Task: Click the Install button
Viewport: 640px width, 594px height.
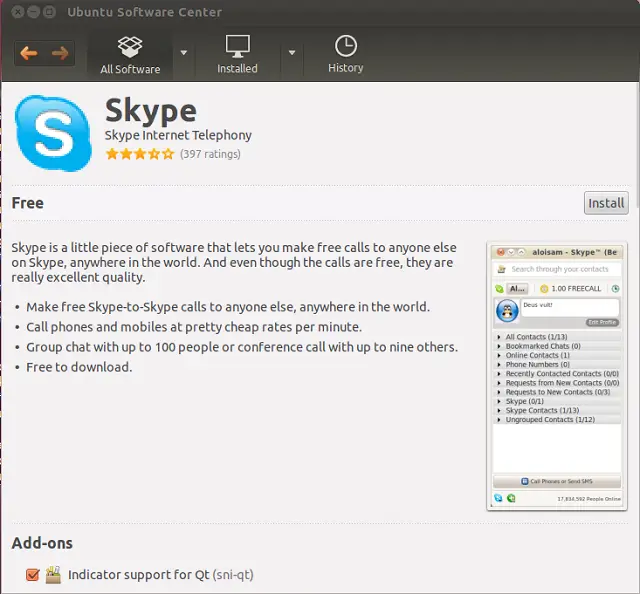Action: click(x=606, y=203)
